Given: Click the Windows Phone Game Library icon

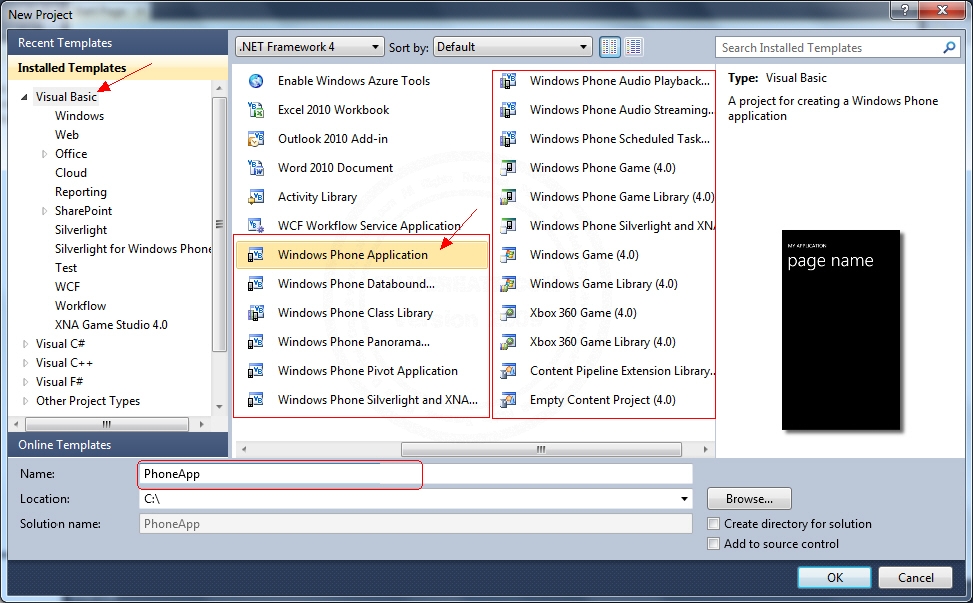Looking at the screenshot, I should pyautogui.click(x=508, y=197).
